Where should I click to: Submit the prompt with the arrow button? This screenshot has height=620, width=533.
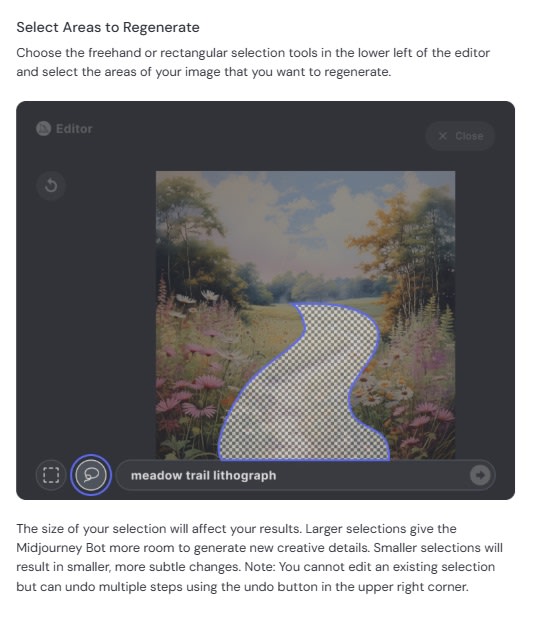point(480,475)
